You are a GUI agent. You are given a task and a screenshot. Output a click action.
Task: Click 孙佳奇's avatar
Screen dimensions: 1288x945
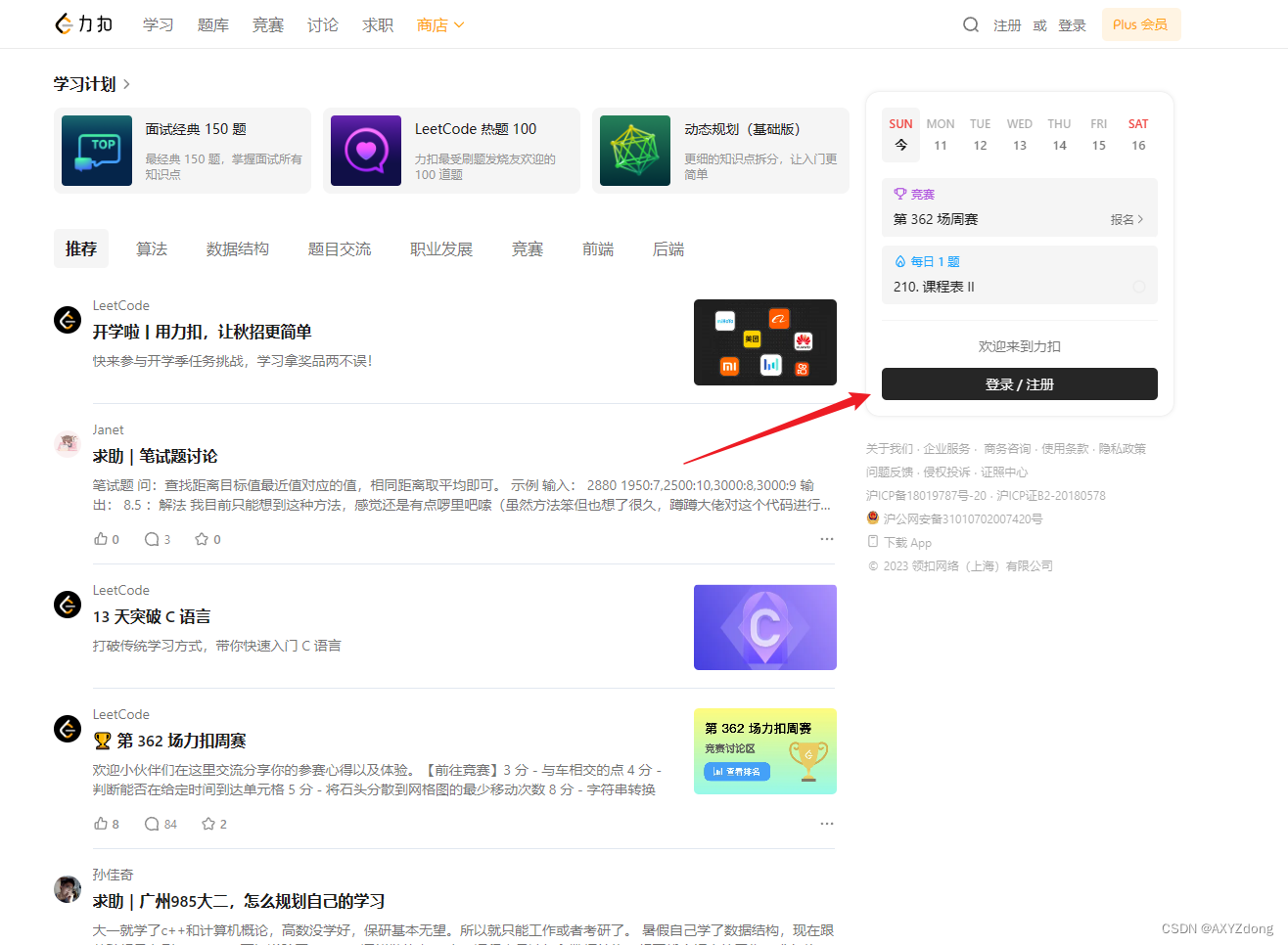point(68,889)
